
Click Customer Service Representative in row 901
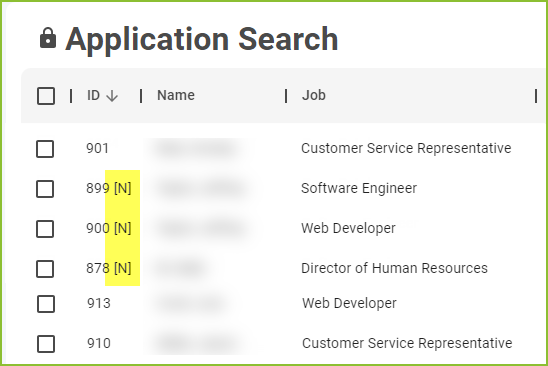[406, 148]
